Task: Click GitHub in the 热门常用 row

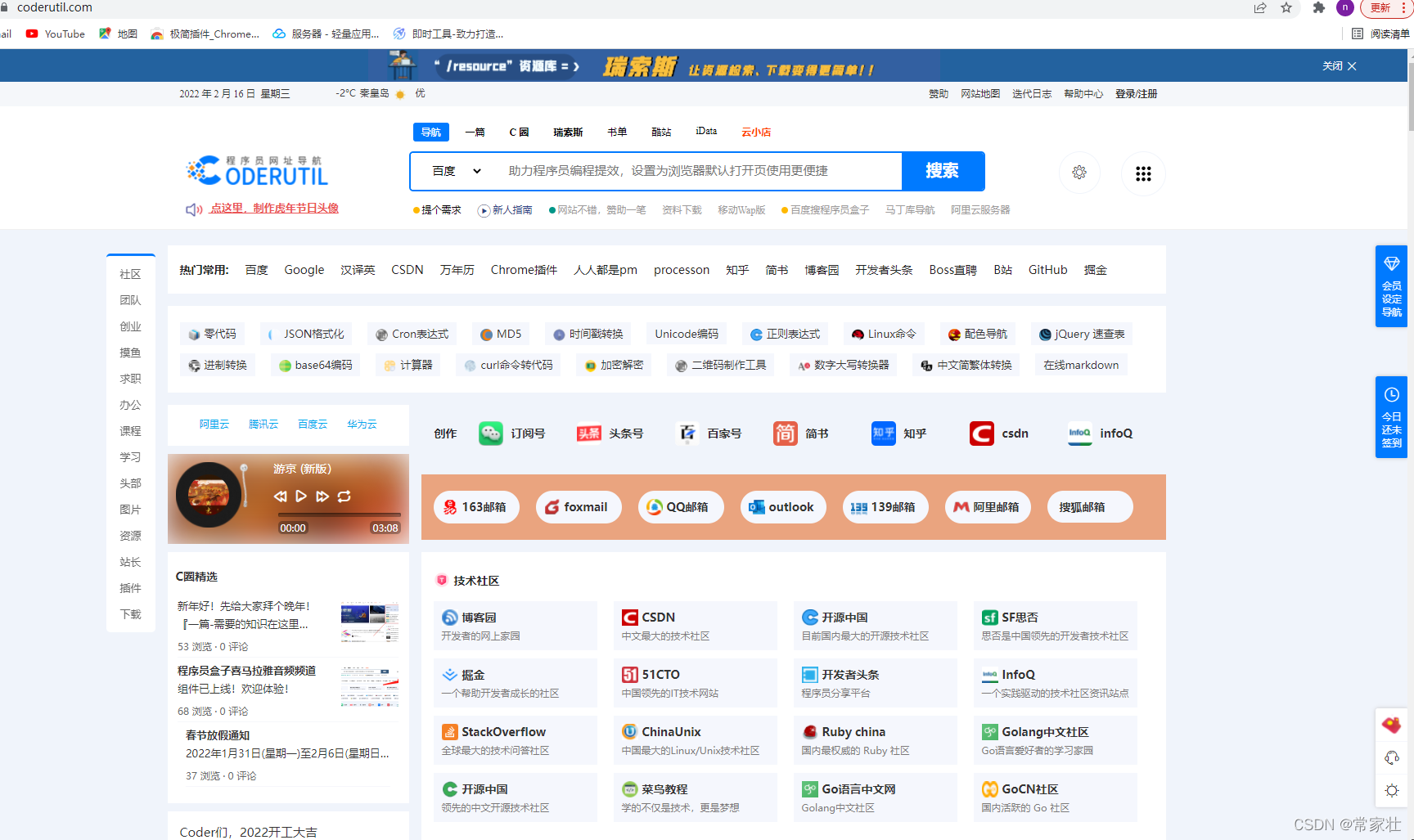Action: click(1047, 270)
